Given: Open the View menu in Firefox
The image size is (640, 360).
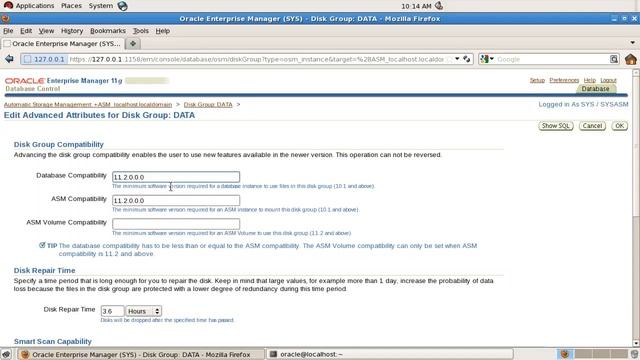Looking at the screenshot, I should click(x=46, y=31).
